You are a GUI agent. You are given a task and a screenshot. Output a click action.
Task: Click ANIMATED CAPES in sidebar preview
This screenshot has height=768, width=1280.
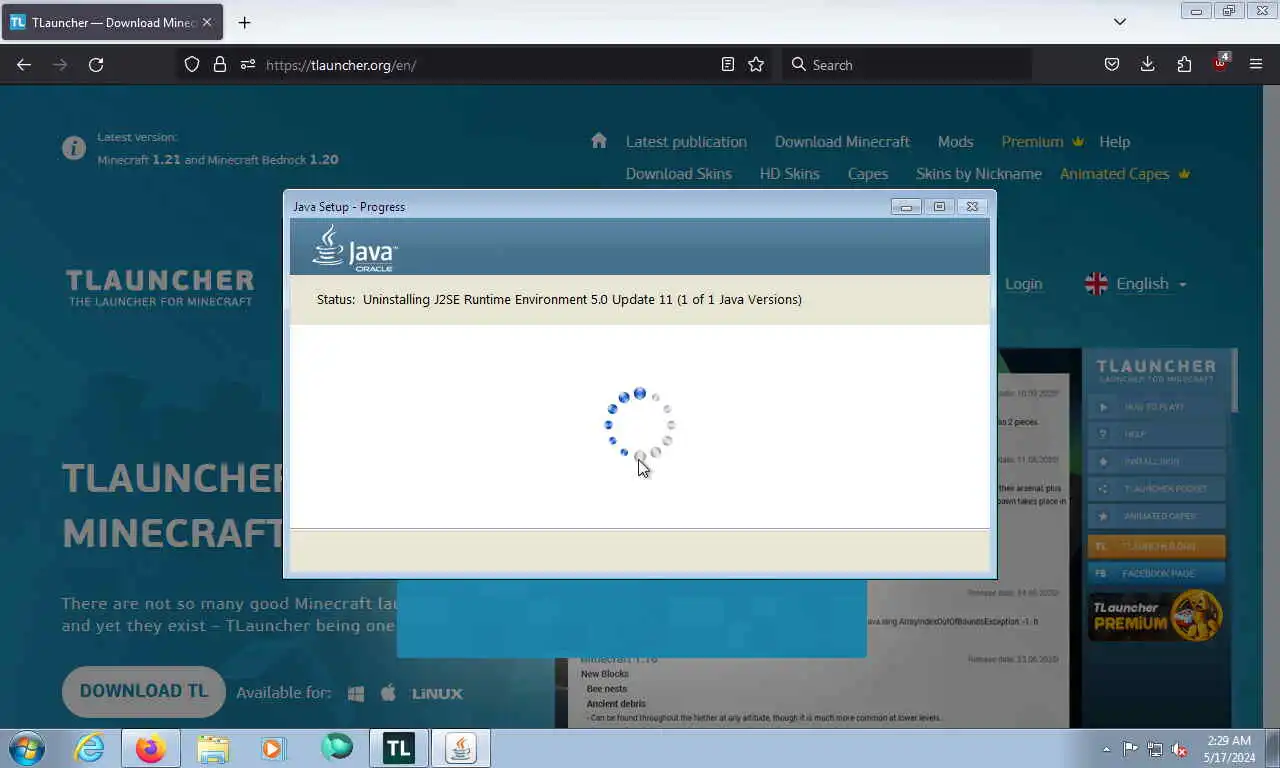pos(1156,516)
